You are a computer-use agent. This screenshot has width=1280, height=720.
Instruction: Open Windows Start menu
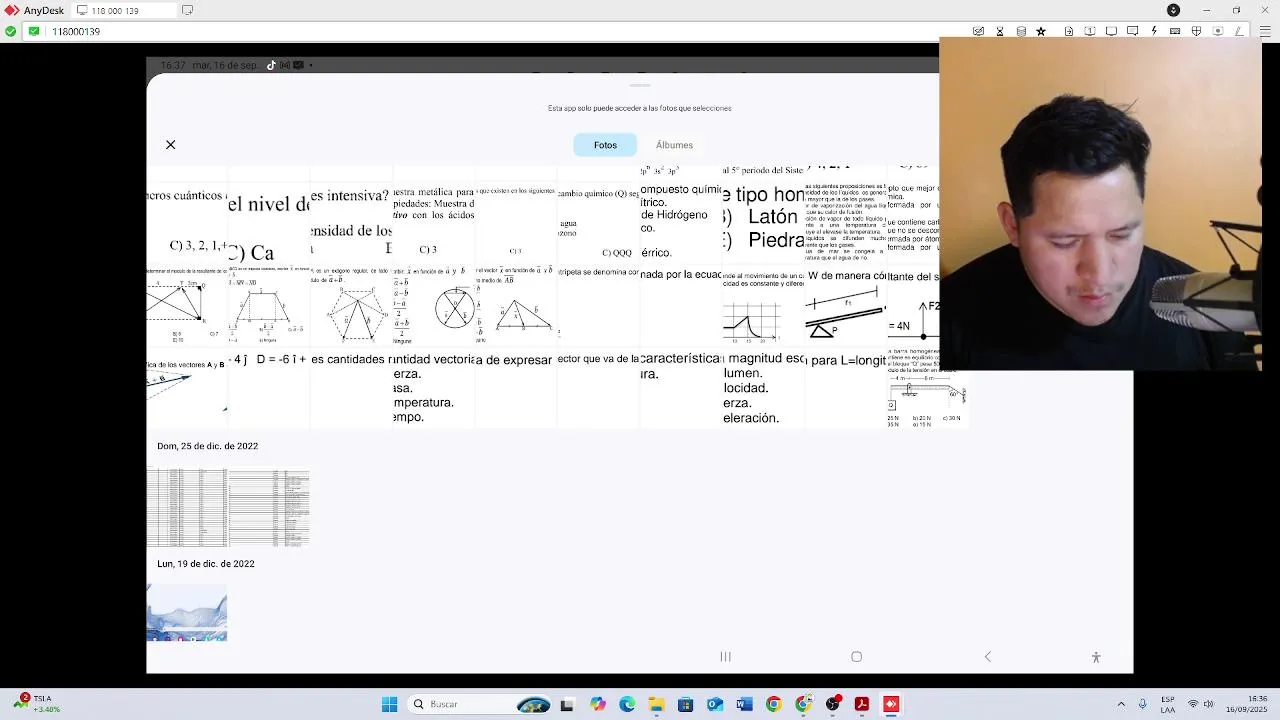[x=389, y=704]
